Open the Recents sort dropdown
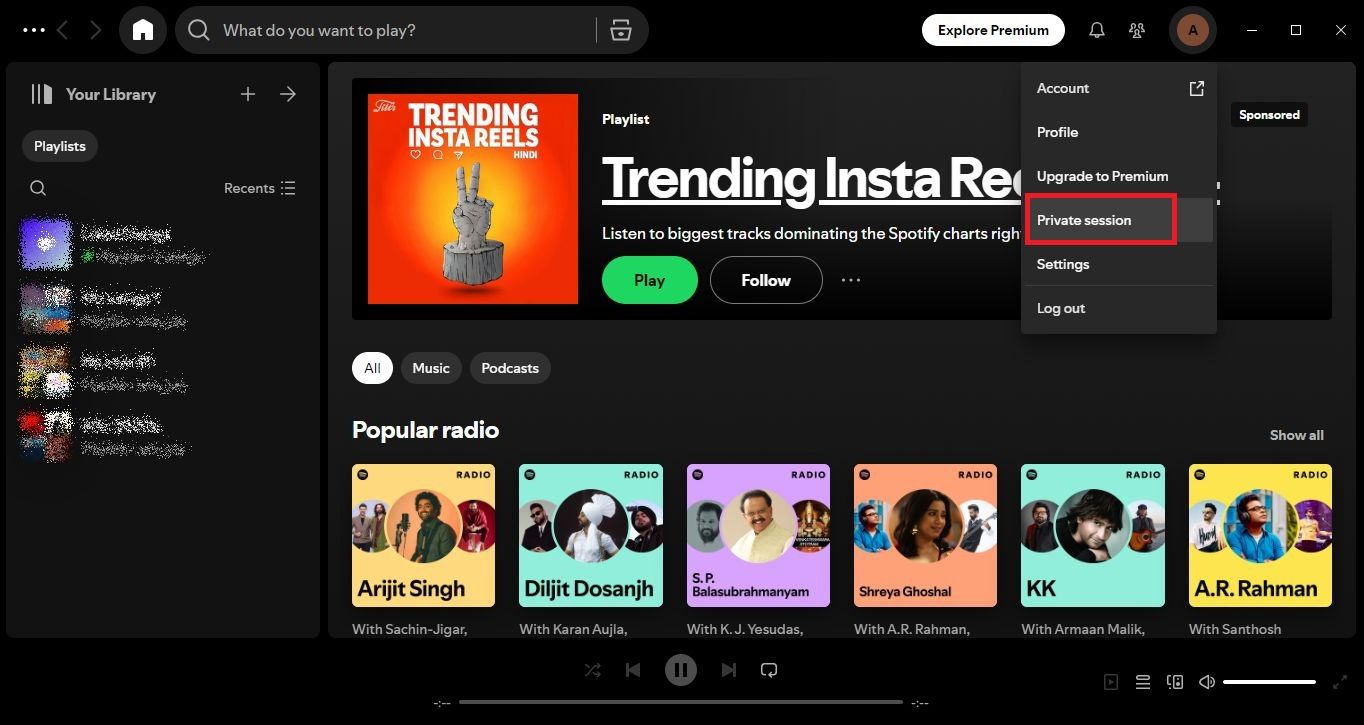The width and height of the screenshot is (1364, 725). tap(260, 188)
